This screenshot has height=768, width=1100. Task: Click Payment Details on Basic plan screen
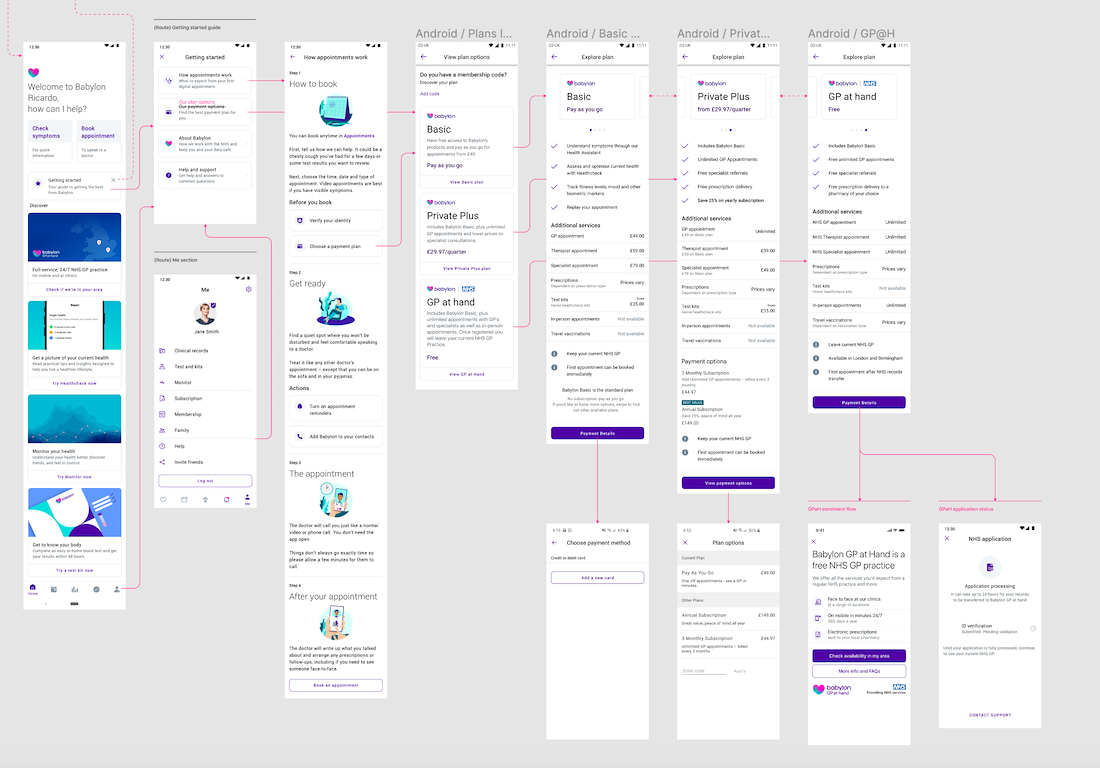[598, 433]
